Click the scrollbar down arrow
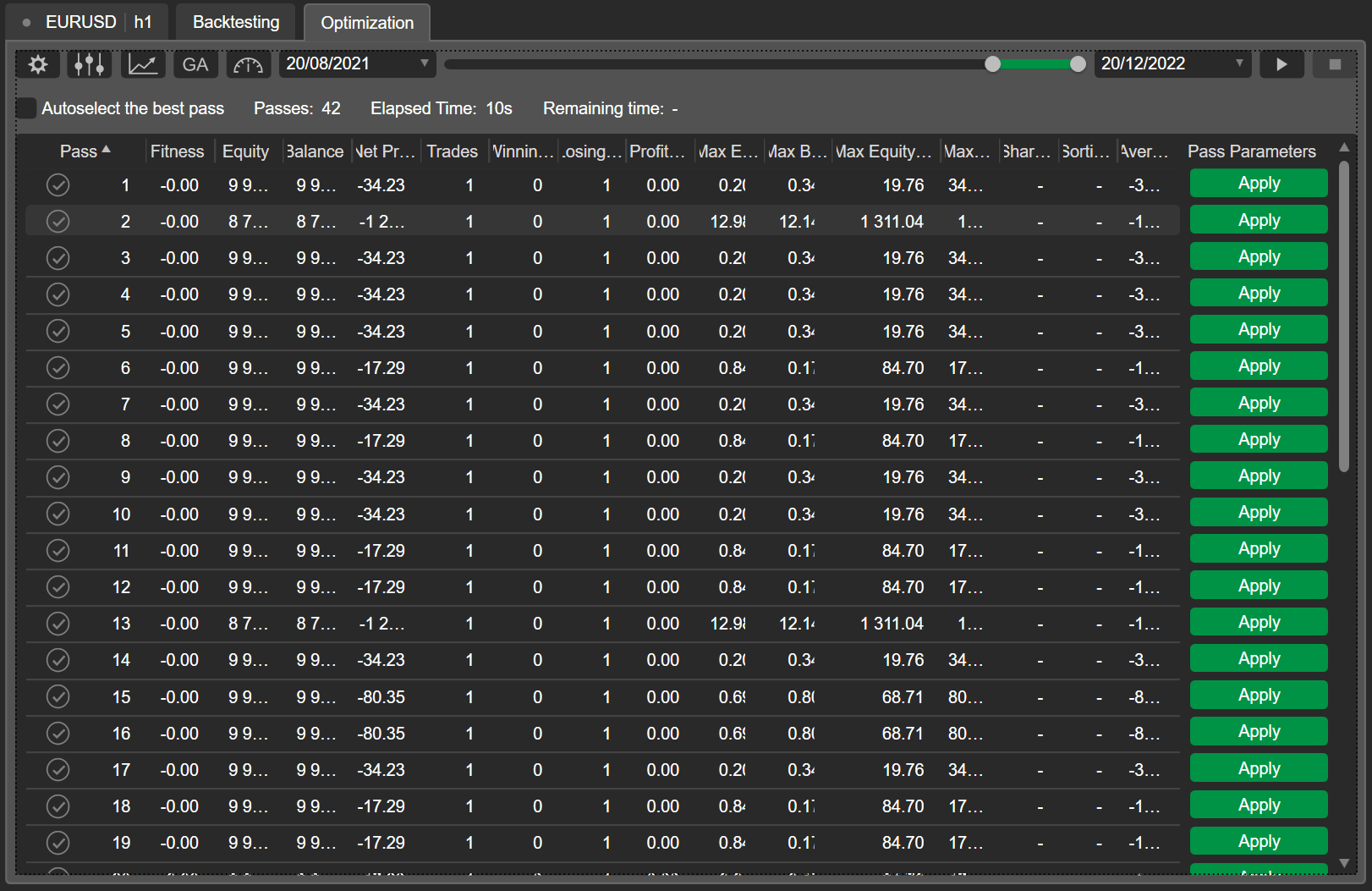This screenshot has width=1372, height=891. click(x=1344, y=863)
